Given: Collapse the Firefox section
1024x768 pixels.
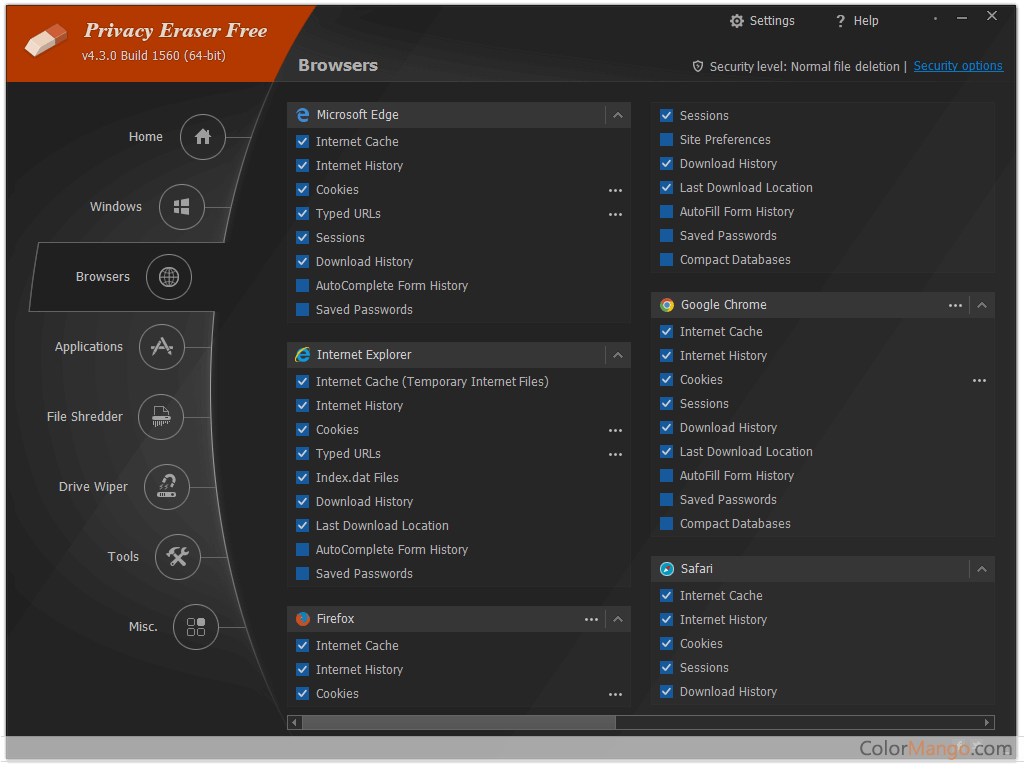Looking at the screenshot, I should pos(618,619).
